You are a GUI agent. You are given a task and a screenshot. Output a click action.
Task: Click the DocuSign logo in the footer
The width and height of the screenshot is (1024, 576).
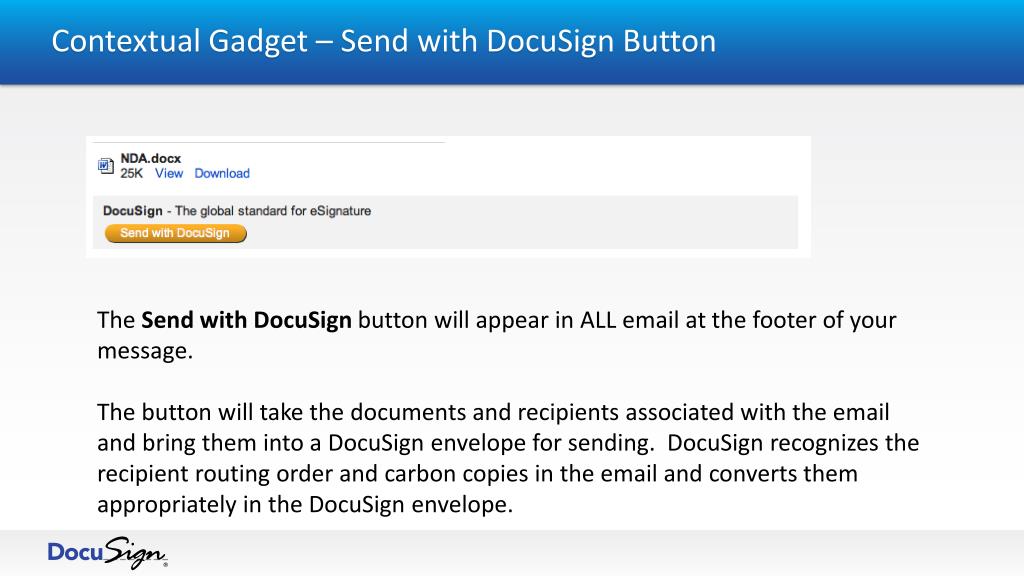107,553
